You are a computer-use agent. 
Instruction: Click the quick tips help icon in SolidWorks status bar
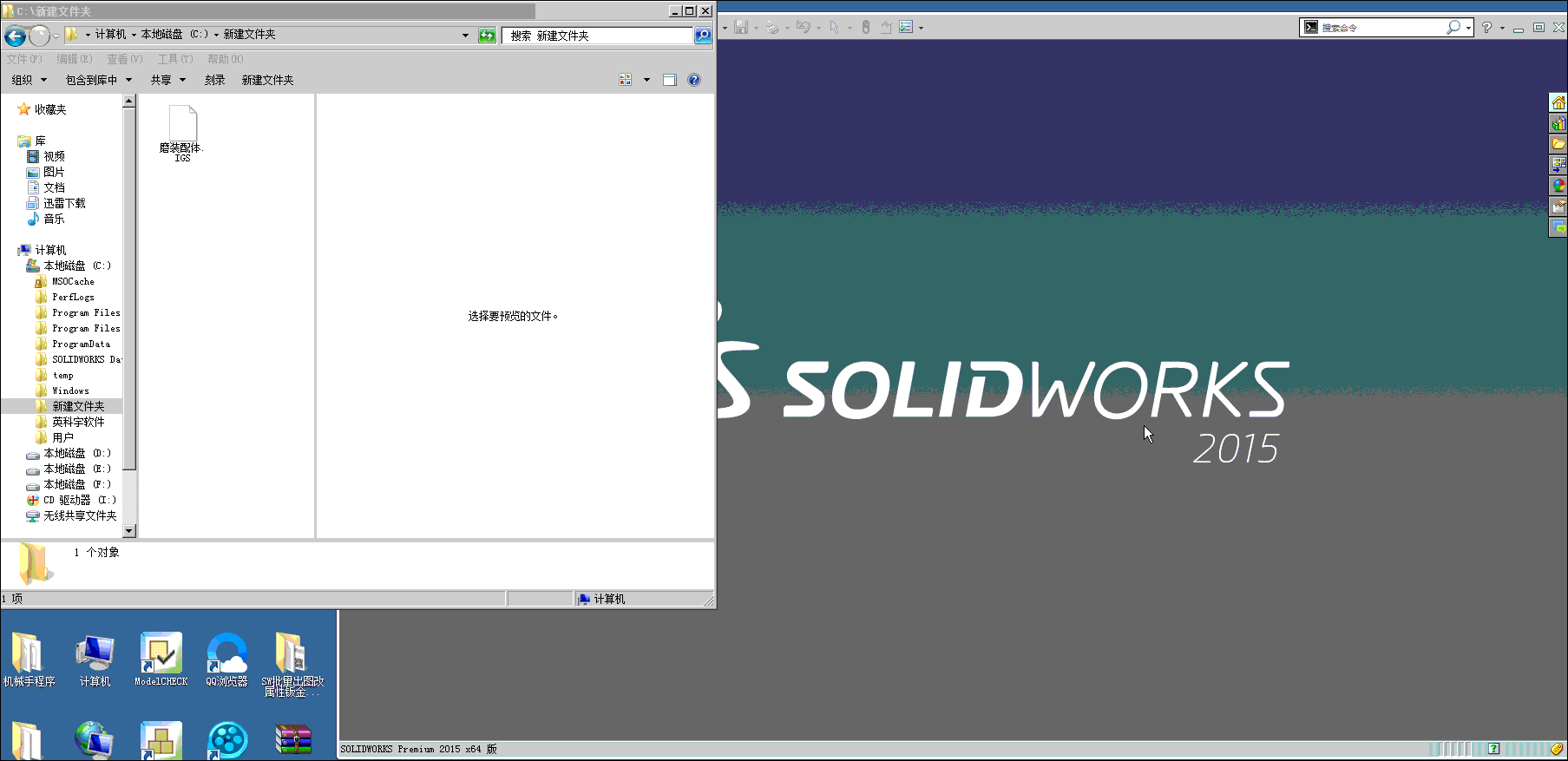tap(1493, 748)
